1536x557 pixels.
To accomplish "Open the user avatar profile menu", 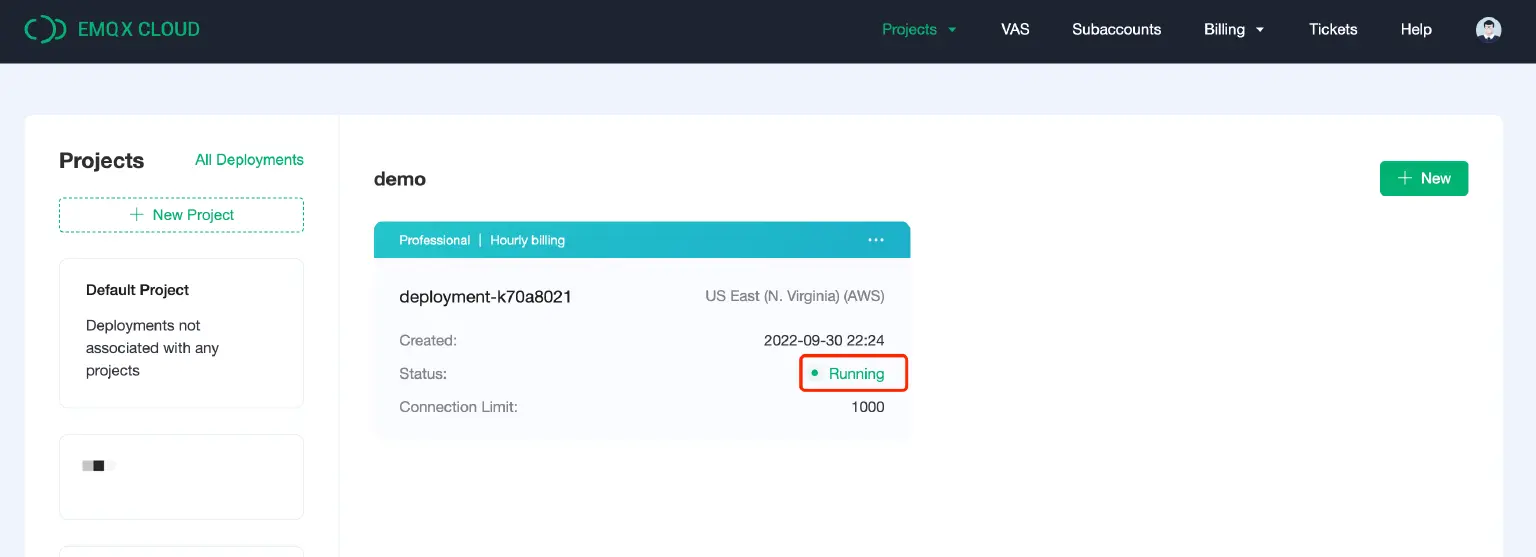I will (x=1488, y=29).
